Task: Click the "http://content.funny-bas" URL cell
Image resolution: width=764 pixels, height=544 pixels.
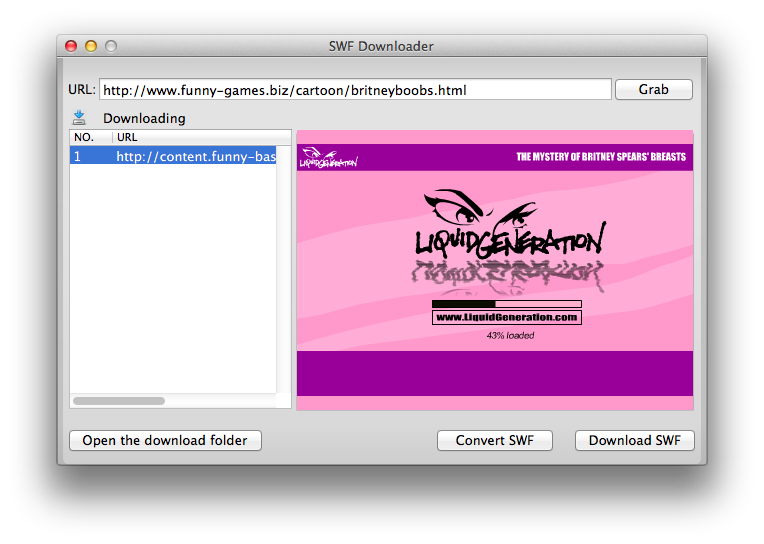Action: pos(196,156)
